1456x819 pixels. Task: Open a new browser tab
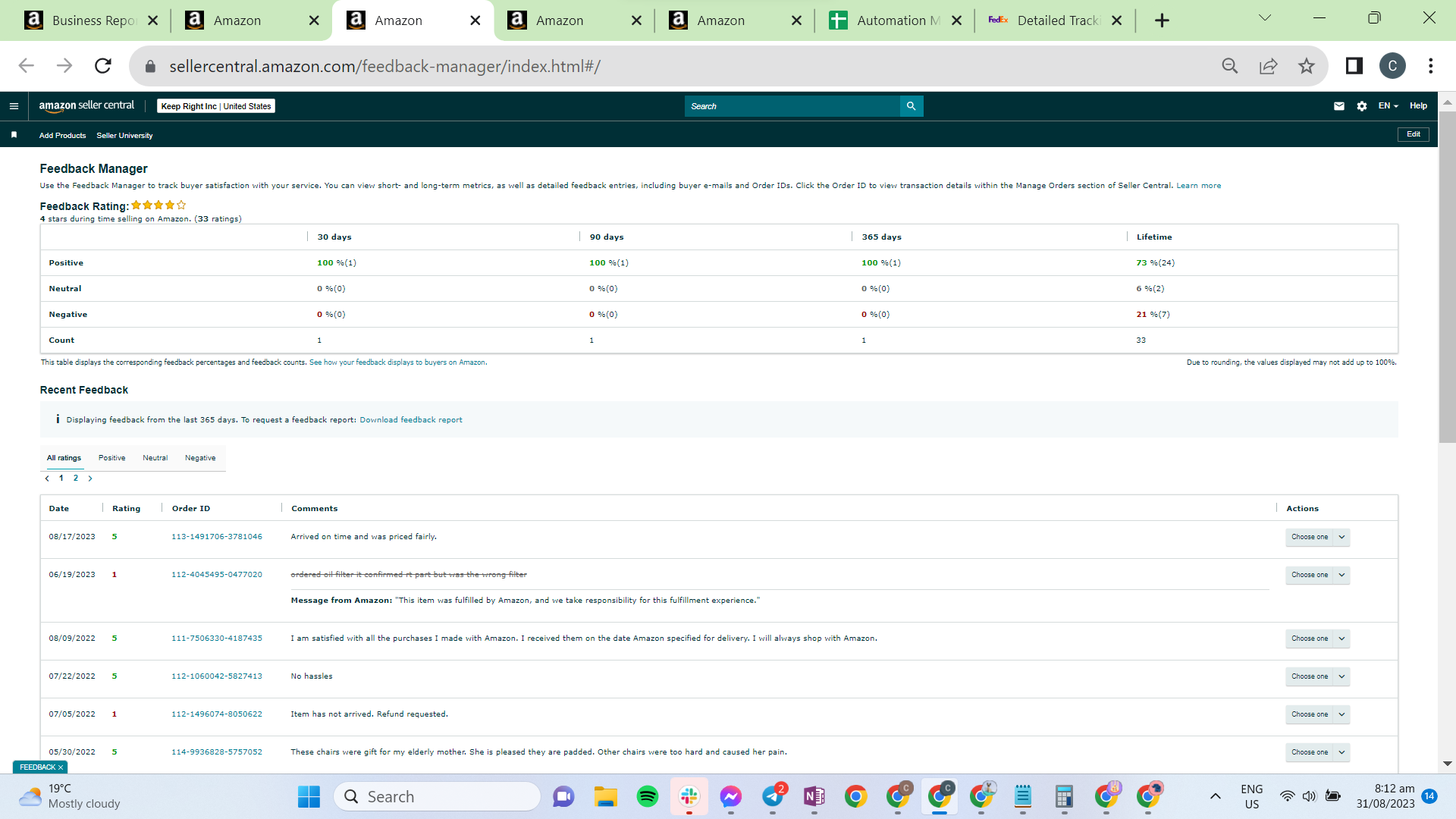click(1162, 20)
